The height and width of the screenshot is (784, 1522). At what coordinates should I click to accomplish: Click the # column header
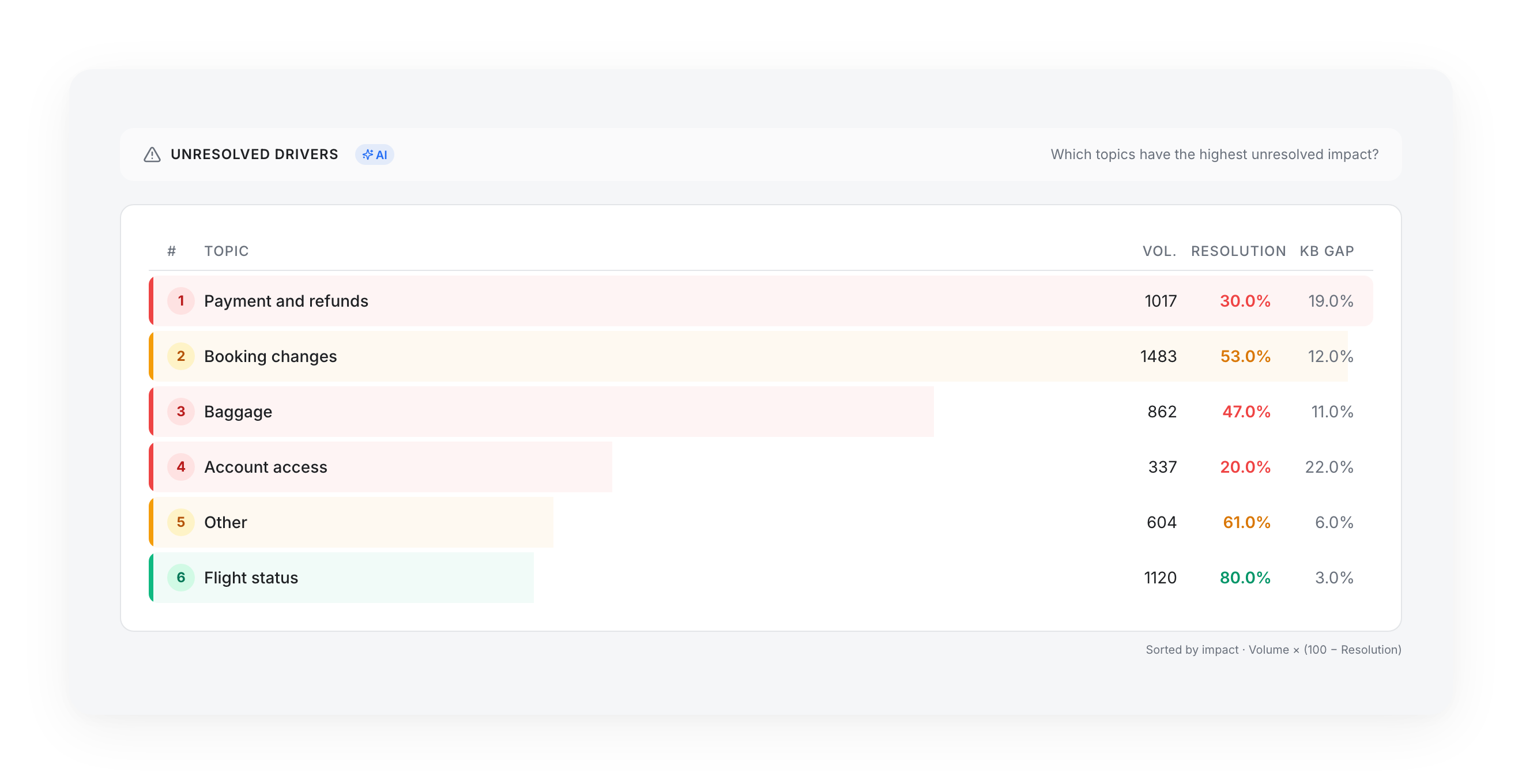171,251
